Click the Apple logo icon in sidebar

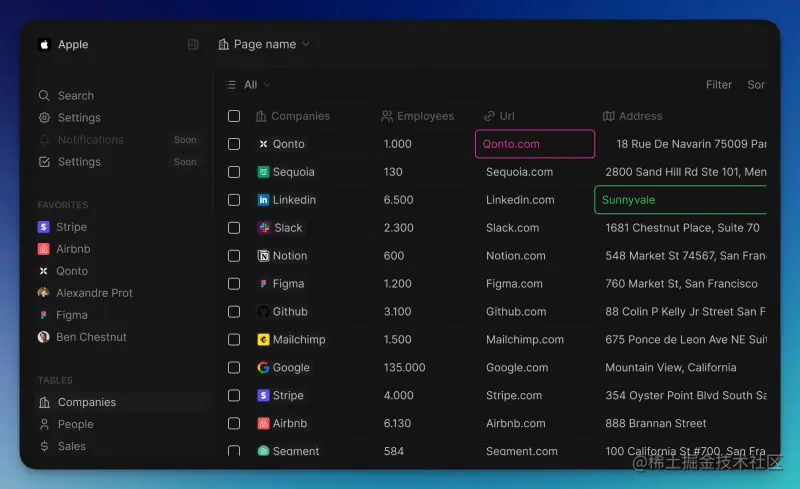[x=44, y=44]
